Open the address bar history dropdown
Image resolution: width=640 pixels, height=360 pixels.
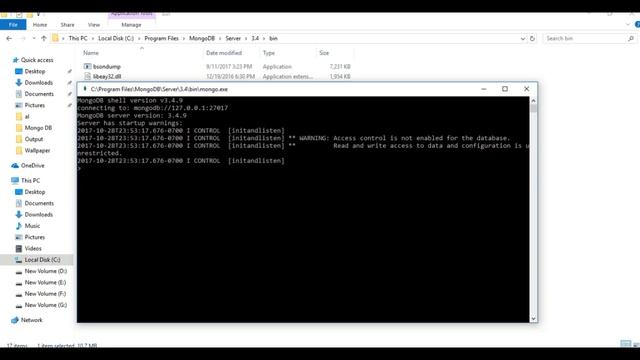(x=523, y=38)
